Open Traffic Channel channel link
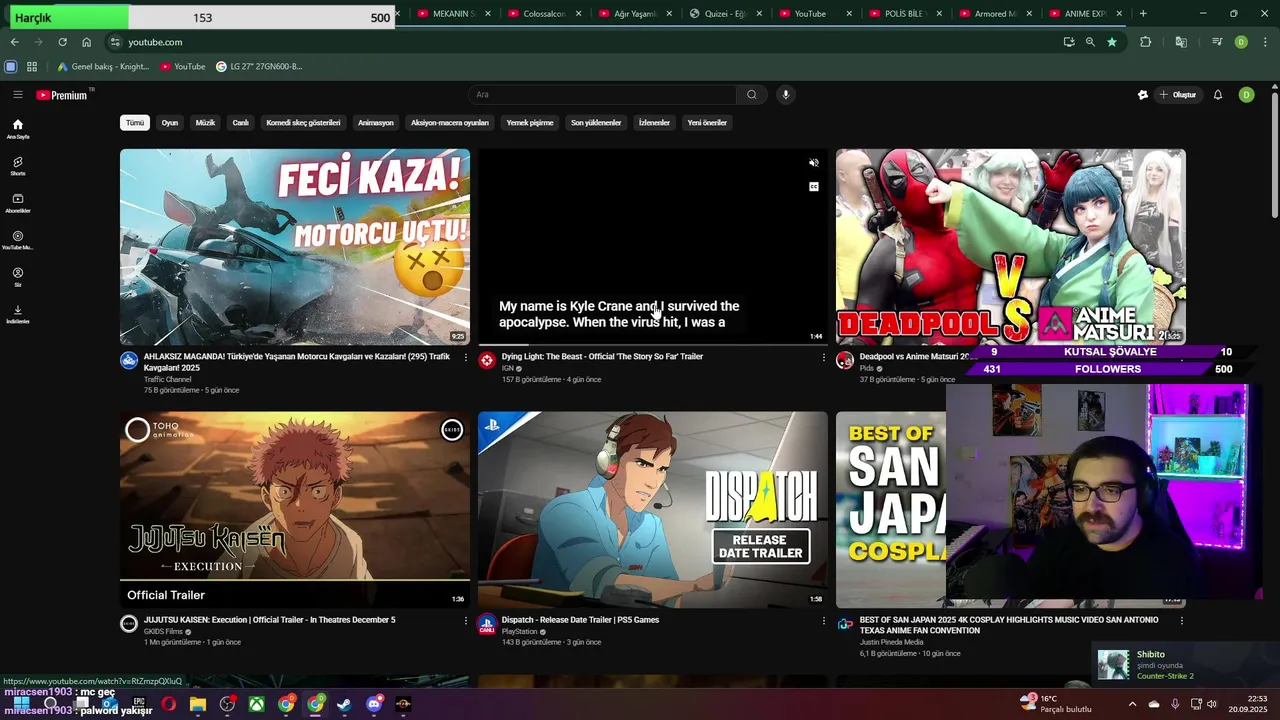Viewport: 1280px width, 720px height. [x=167, y=380]
